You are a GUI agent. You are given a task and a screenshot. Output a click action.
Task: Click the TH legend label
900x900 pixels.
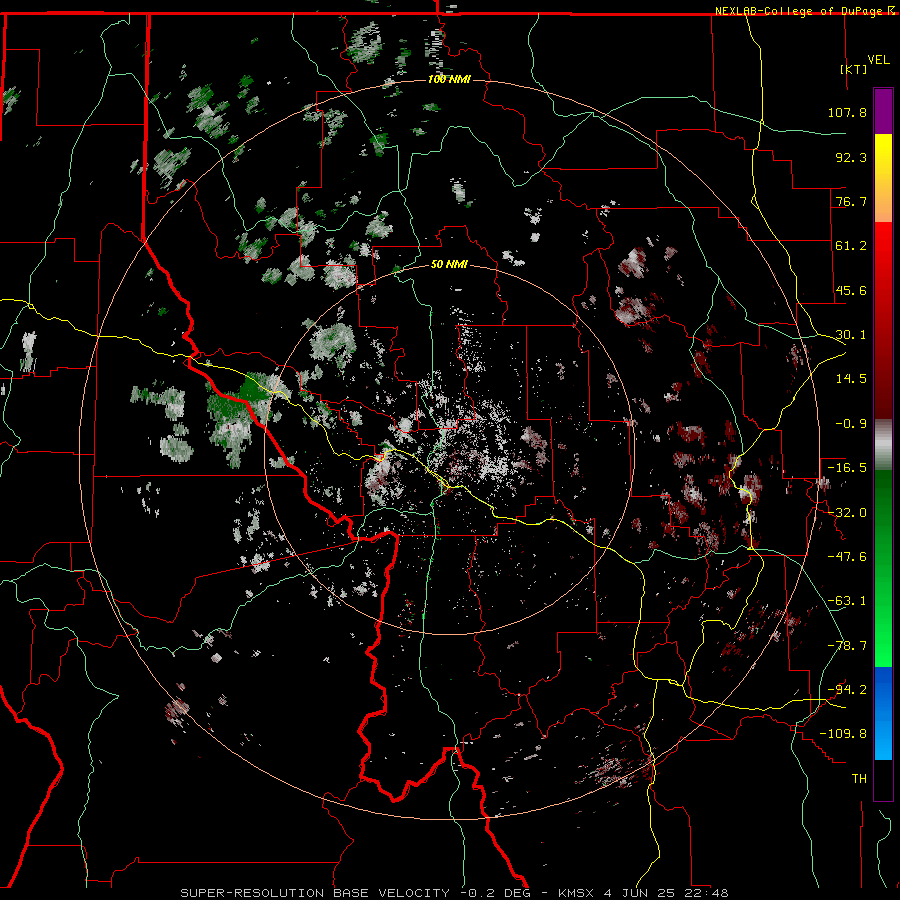[x=859, y=779]
